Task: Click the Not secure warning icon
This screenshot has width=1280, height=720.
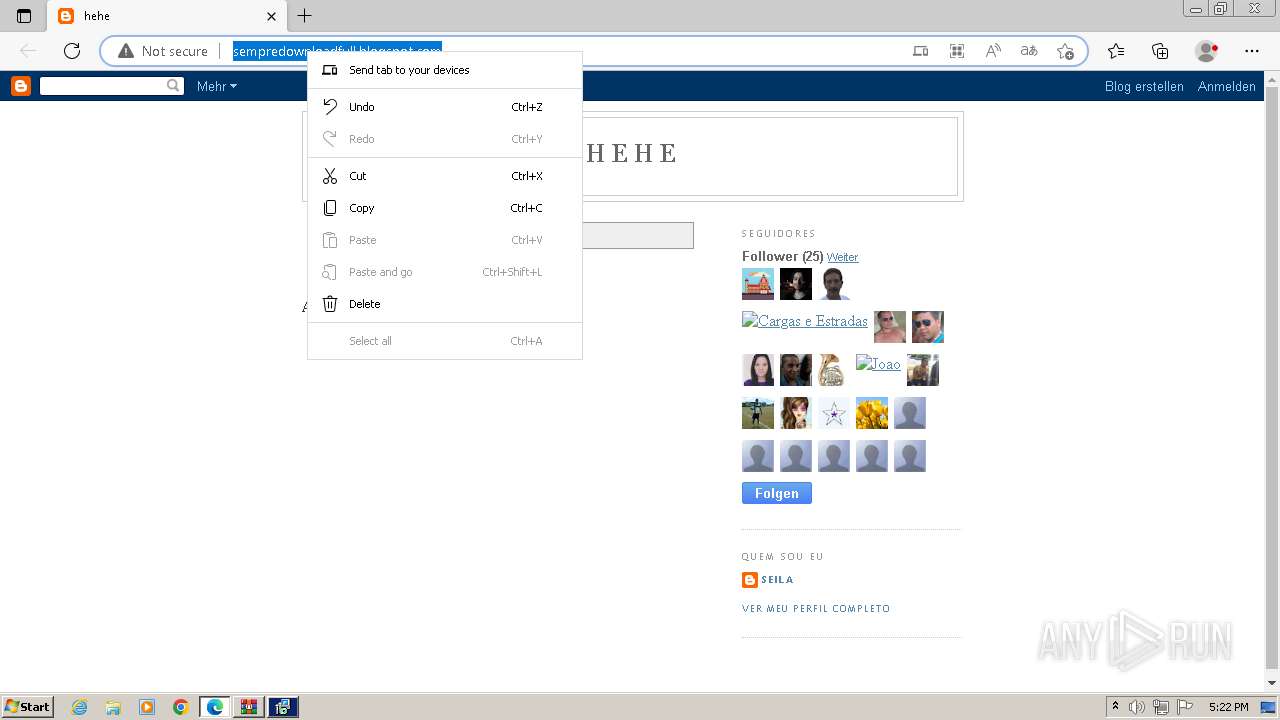Action: 126,51
